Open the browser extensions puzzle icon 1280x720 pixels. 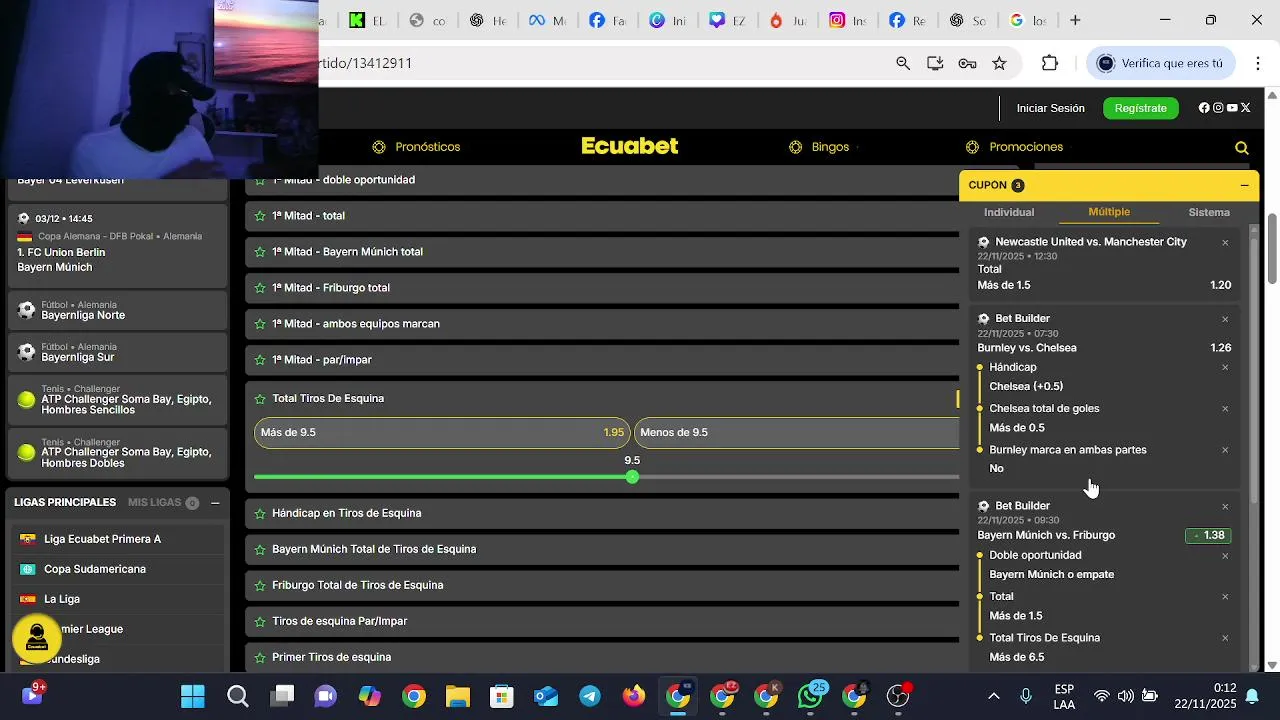pos(1050,63)
